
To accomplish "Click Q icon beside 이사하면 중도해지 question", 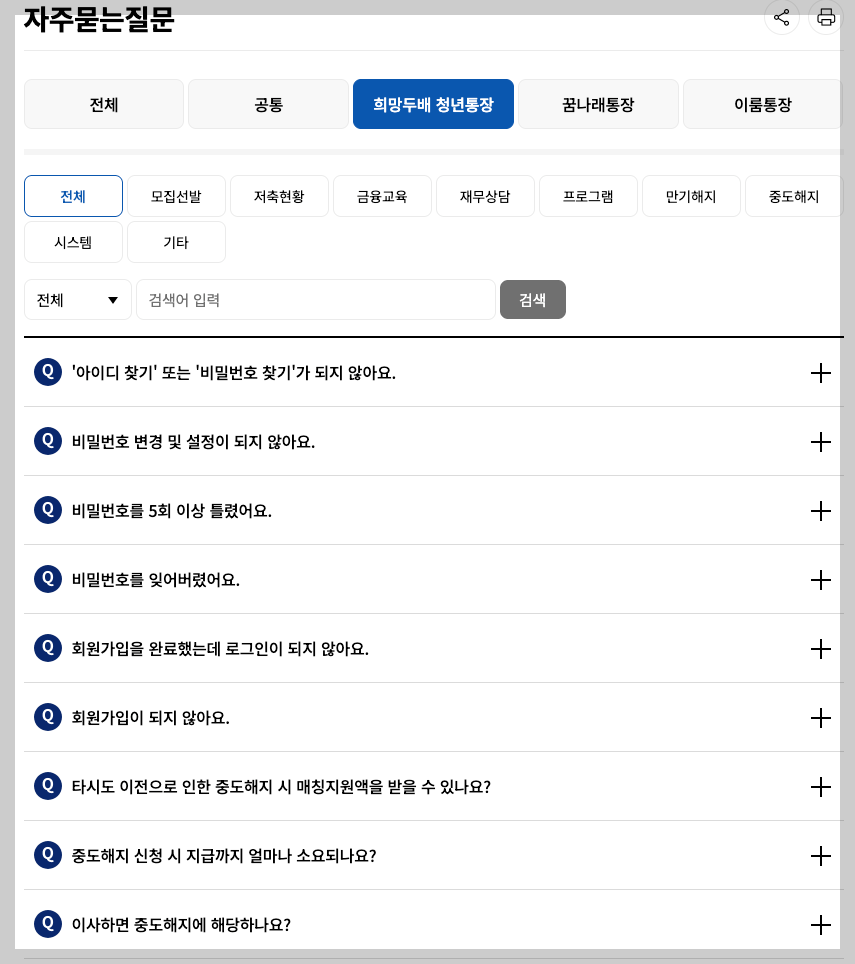I will [48, 923].
